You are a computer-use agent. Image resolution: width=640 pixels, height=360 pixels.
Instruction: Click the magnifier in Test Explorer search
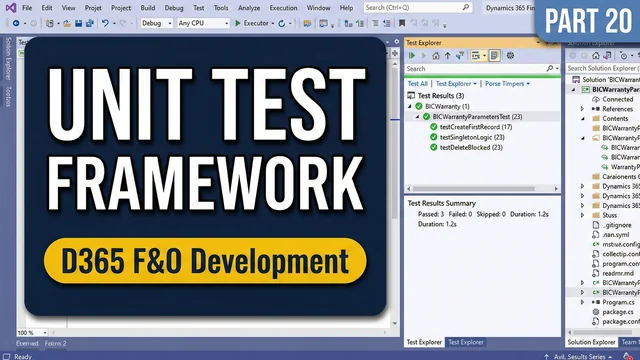point(550,69)
